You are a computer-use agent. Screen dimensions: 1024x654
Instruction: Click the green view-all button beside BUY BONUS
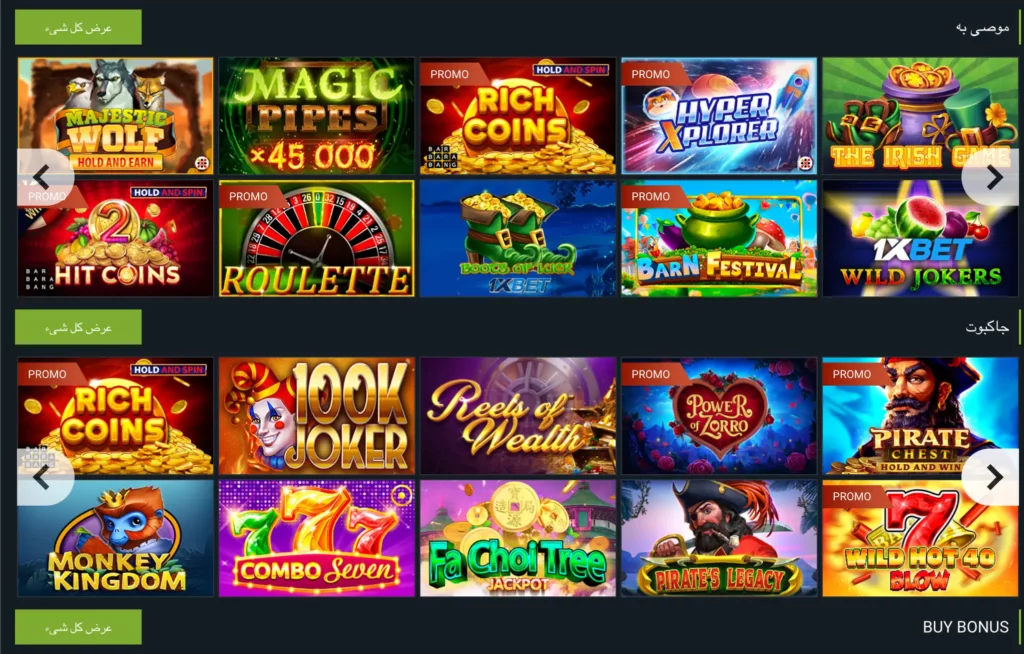click(x=78, y=627)
